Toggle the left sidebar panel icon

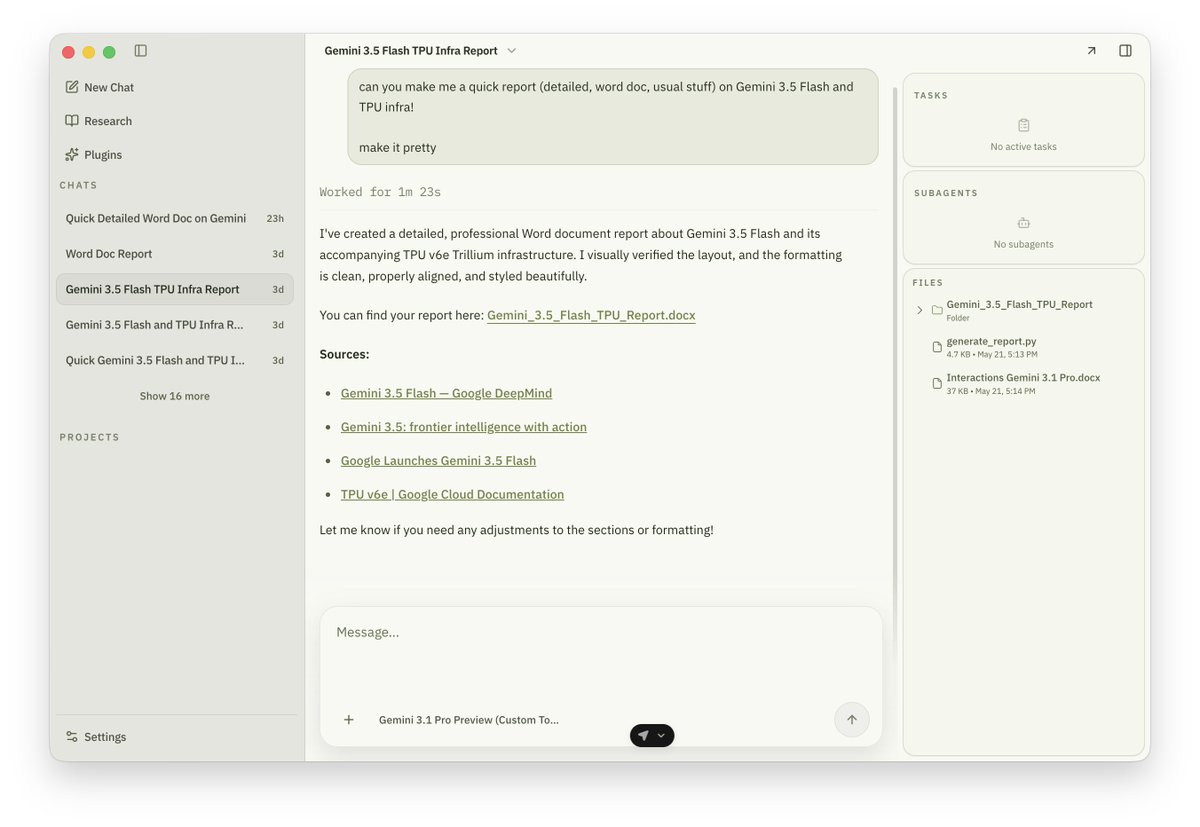[141, 51]
